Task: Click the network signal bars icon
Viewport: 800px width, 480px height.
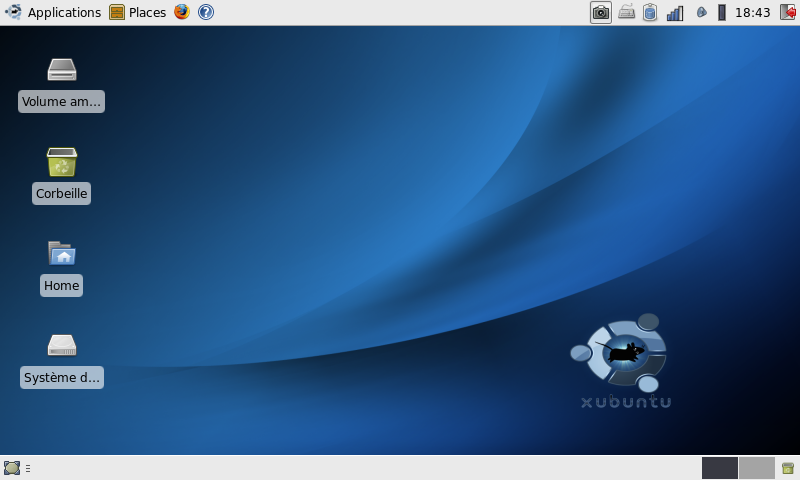Action: [674, 13]
